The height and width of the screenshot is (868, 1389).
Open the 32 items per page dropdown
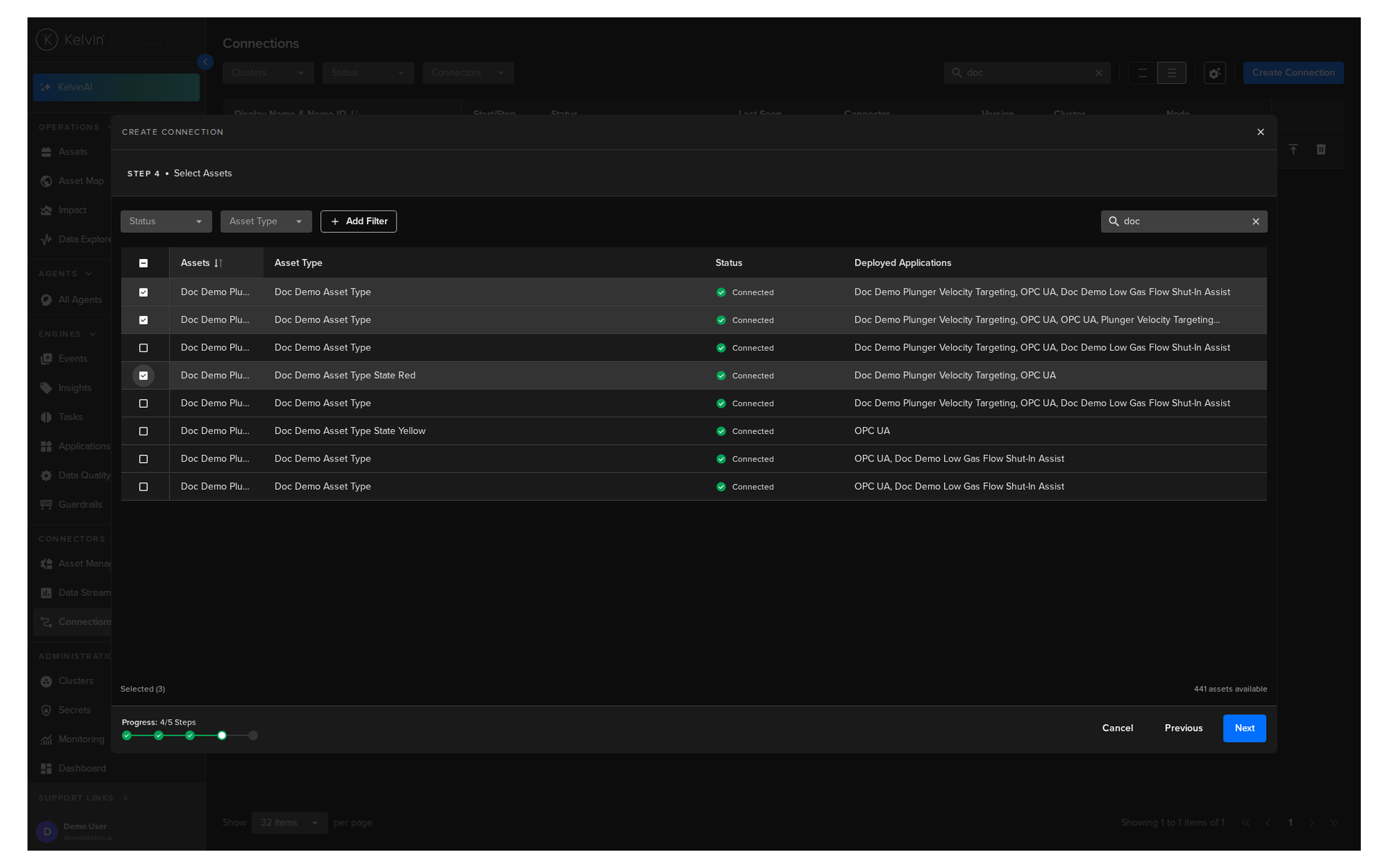[289, 823]
